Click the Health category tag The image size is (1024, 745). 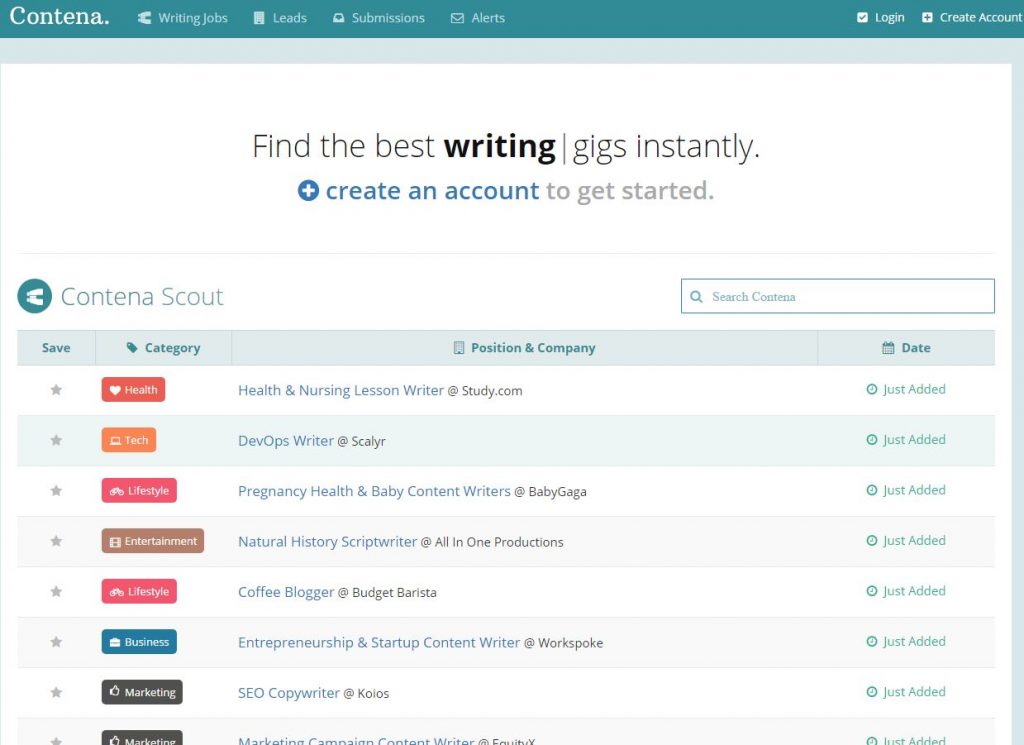tap(133, 390)
